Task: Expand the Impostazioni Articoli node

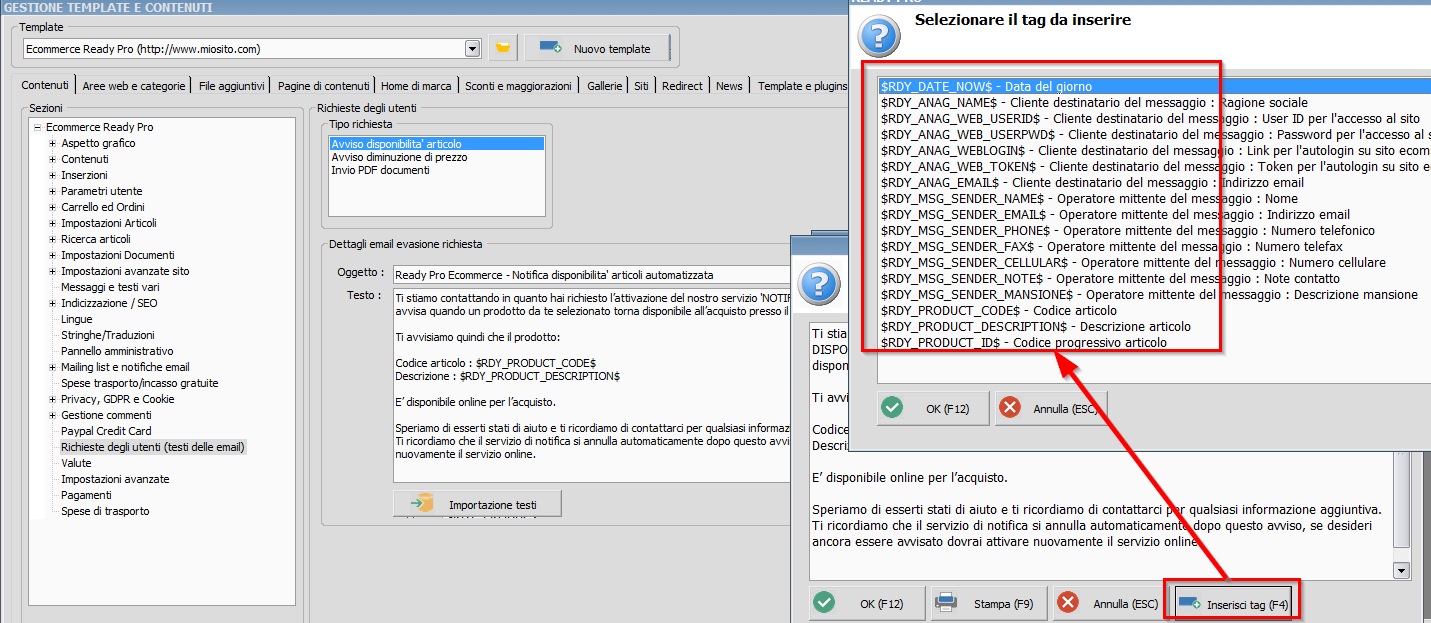Action: [x=52, y=223]
